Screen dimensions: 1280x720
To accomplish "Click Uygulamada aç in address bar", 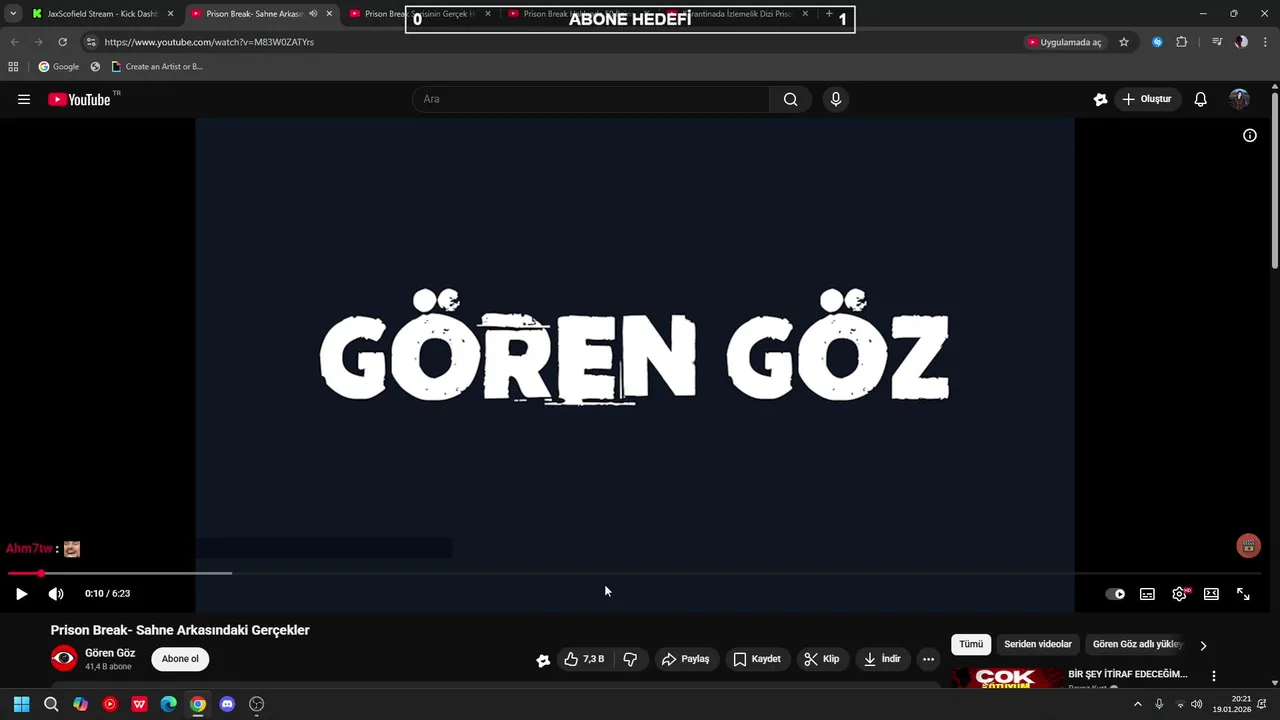I will [x=1064, y=42].
